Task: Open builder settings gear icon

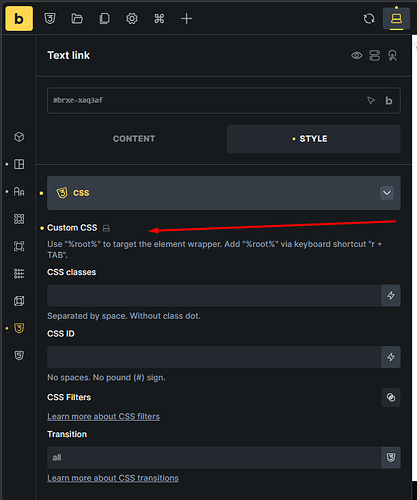Action: (x=132, y=19)
